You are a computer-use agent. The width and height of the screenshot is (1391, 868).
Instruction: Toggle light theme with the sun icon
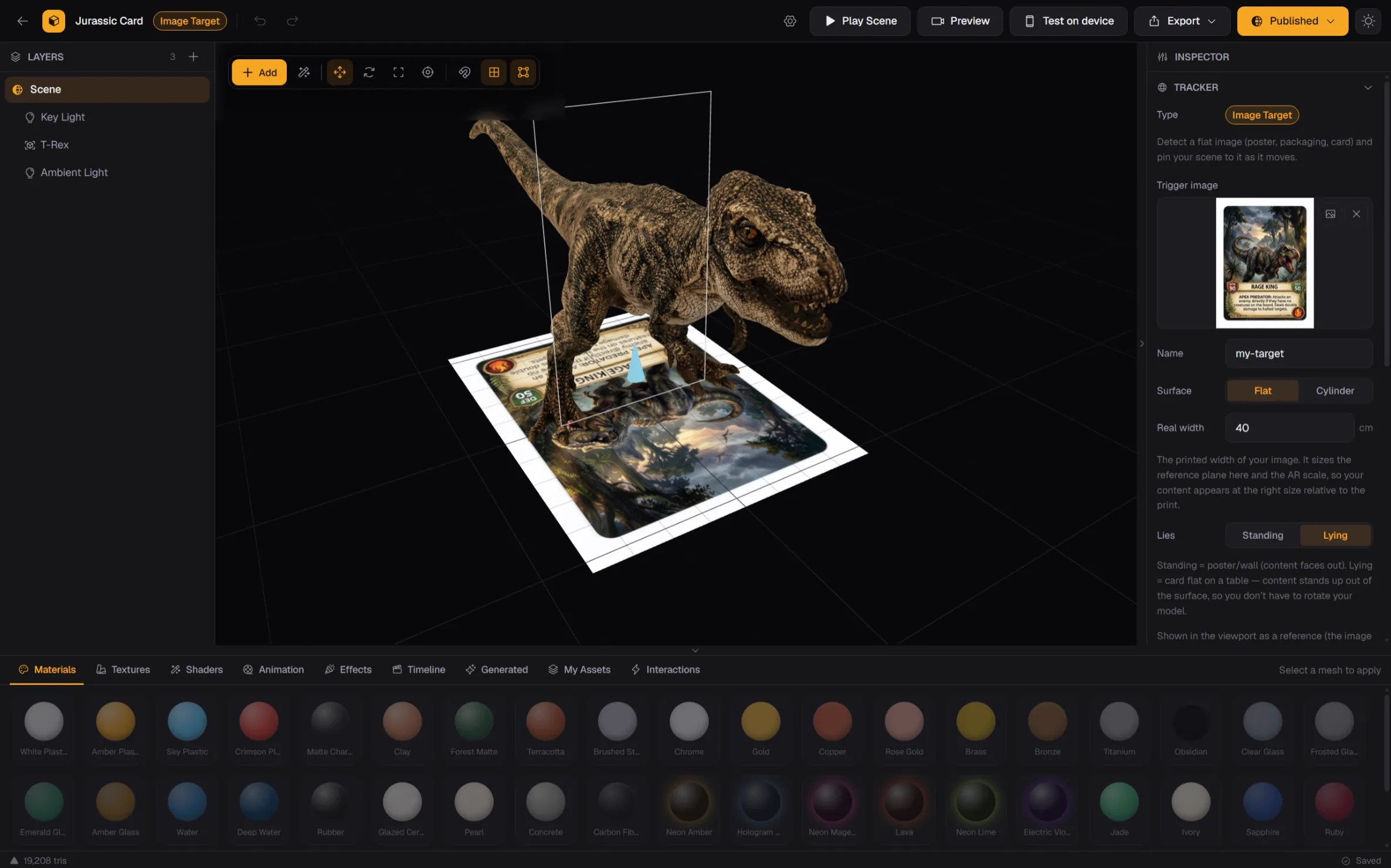[x=1368, y=21]
